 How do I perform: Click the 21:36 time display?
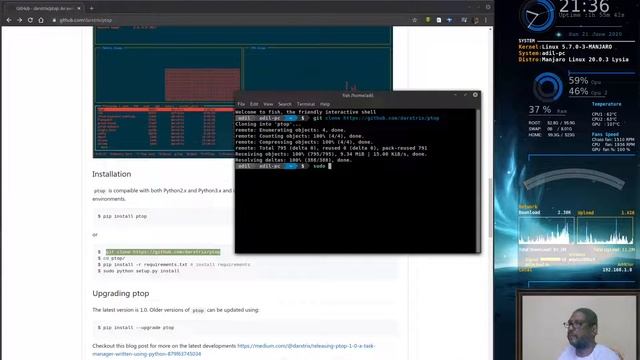584,7
